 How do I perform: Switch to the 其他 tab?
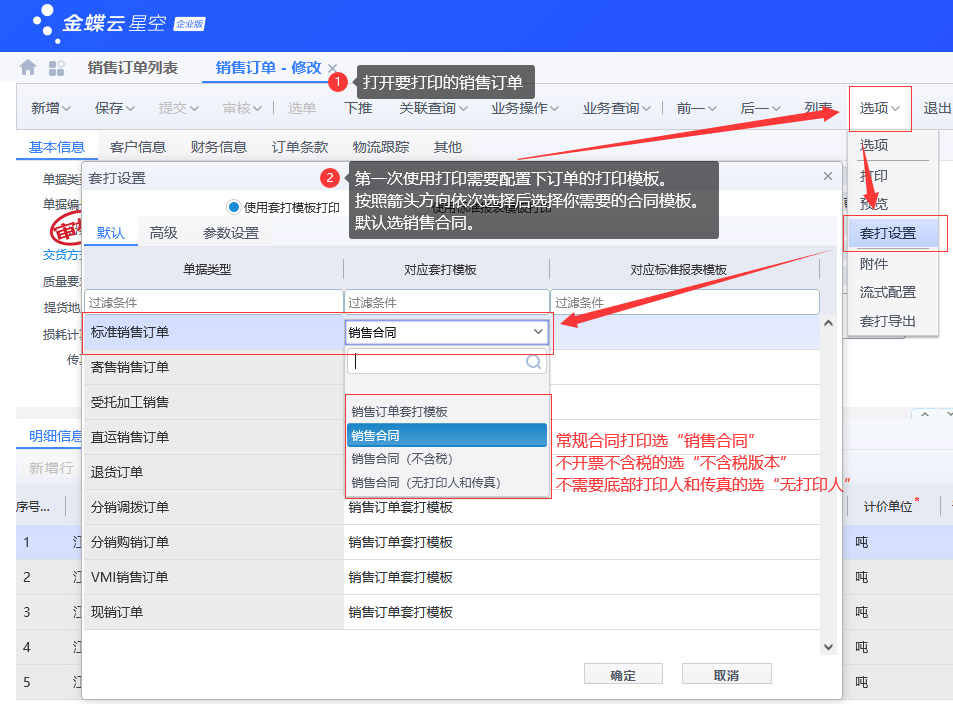pos(448,147)
